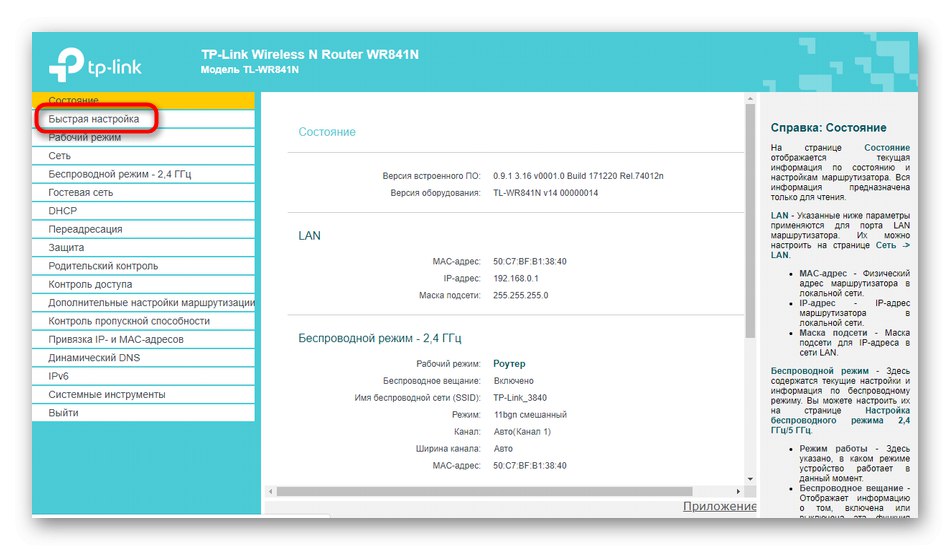Screen dimensions: 950x550
Task: Click the Авто(Канал 1) channel value
Action: [x=522, y=432]
